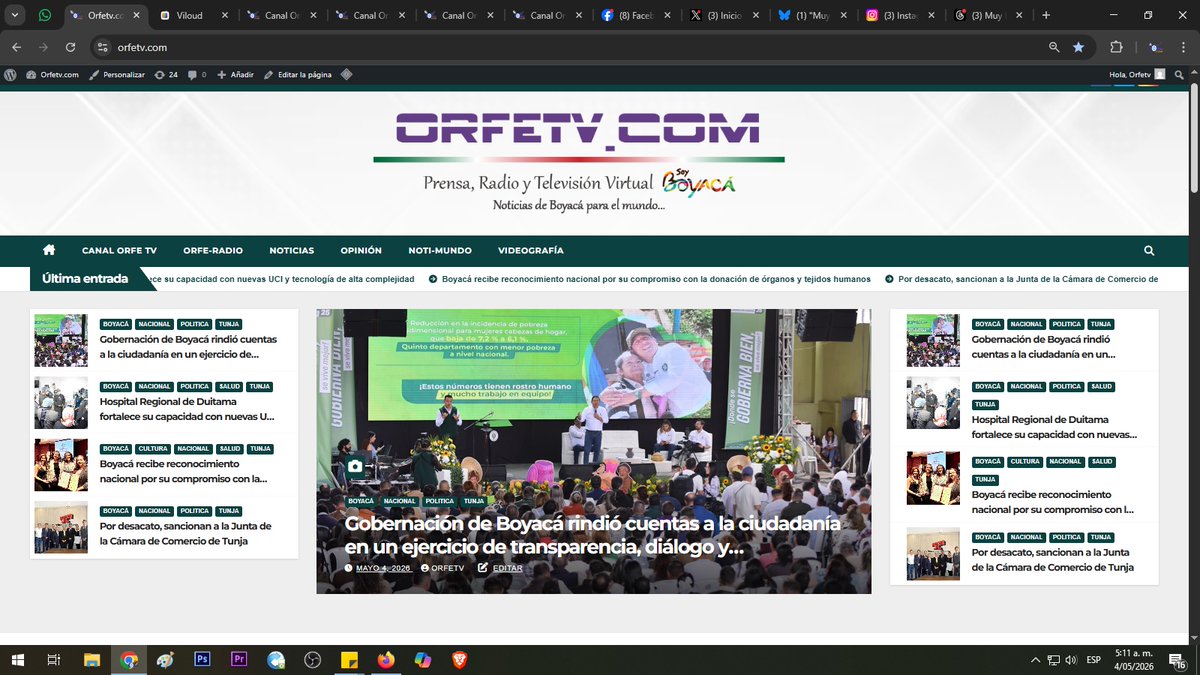The height and width of the screenshot is (675, 1200).
Task: Open a new browser tab with plus
Action: pos(1046,16)
